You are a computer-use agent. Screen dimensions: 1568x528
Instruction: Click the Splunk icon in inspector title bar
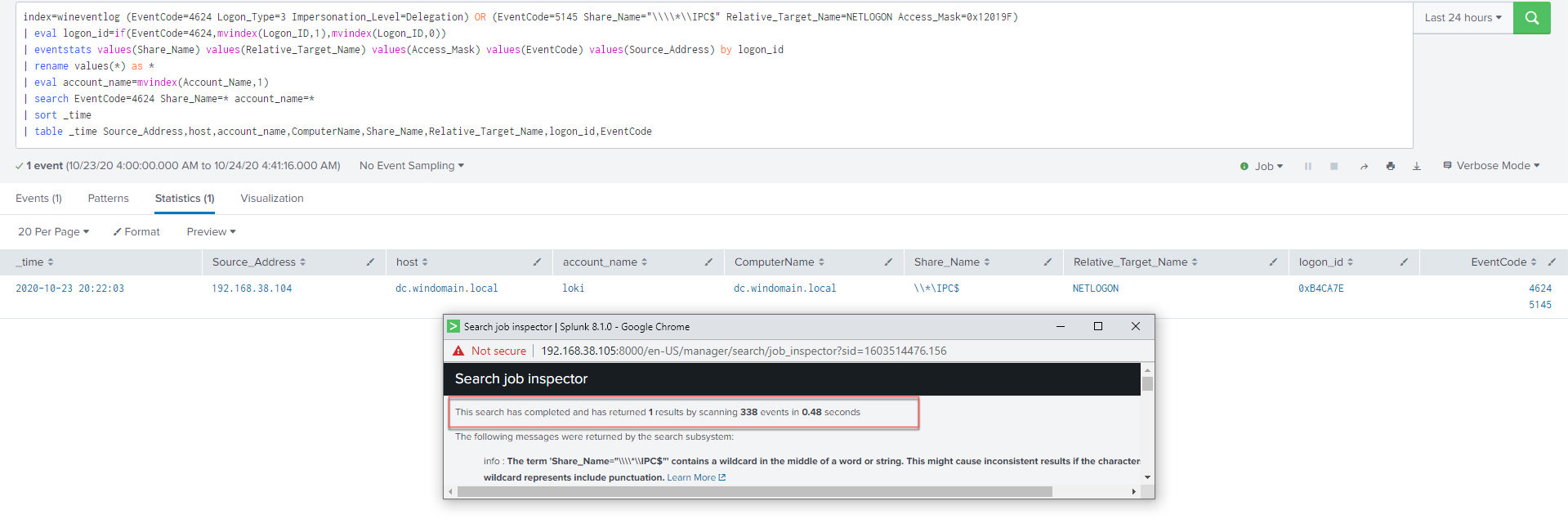point(453,326)
